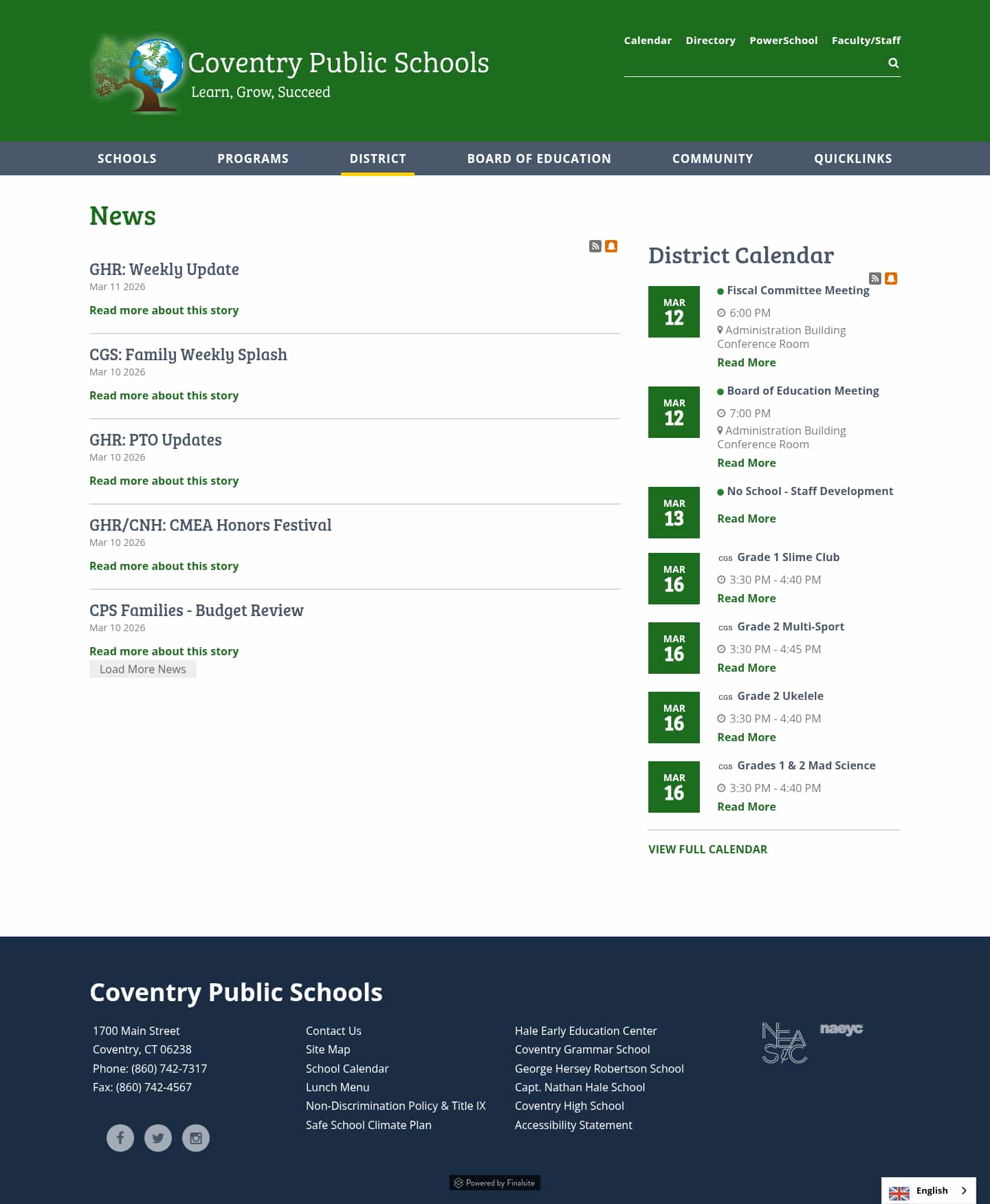990x1204 pixels.
Task: Open Contact Us in footer
Action: [333, 1031]
